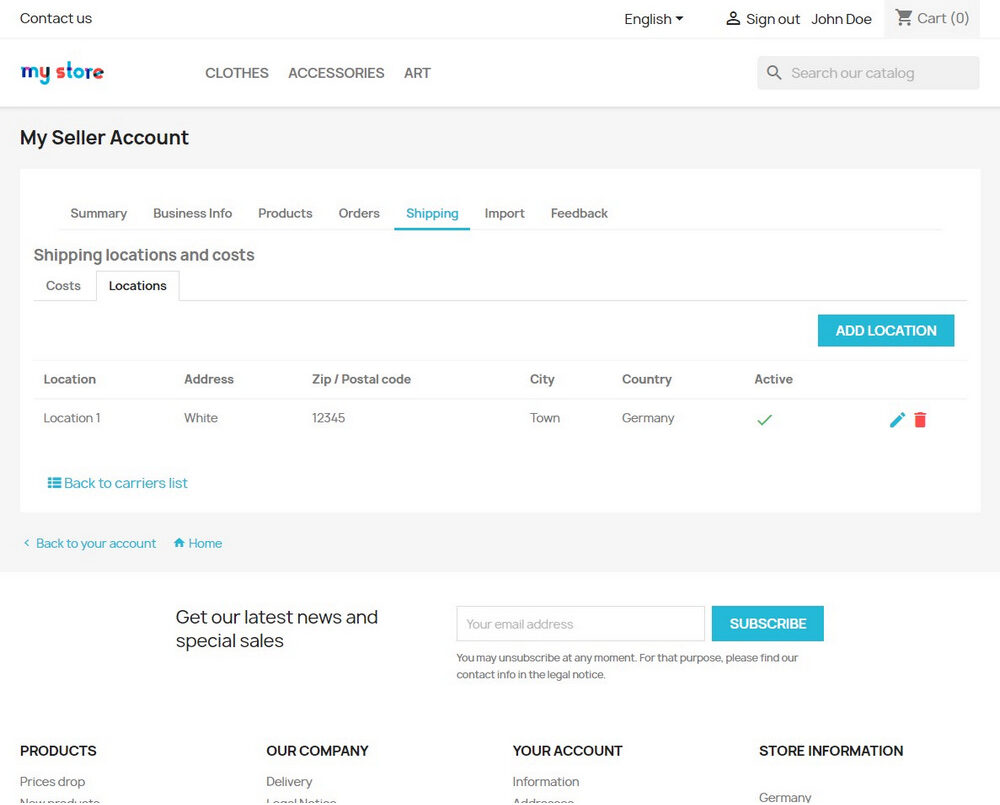Open the Information footer link
The image size is (1000, 805).
click(x=546, y=781)
